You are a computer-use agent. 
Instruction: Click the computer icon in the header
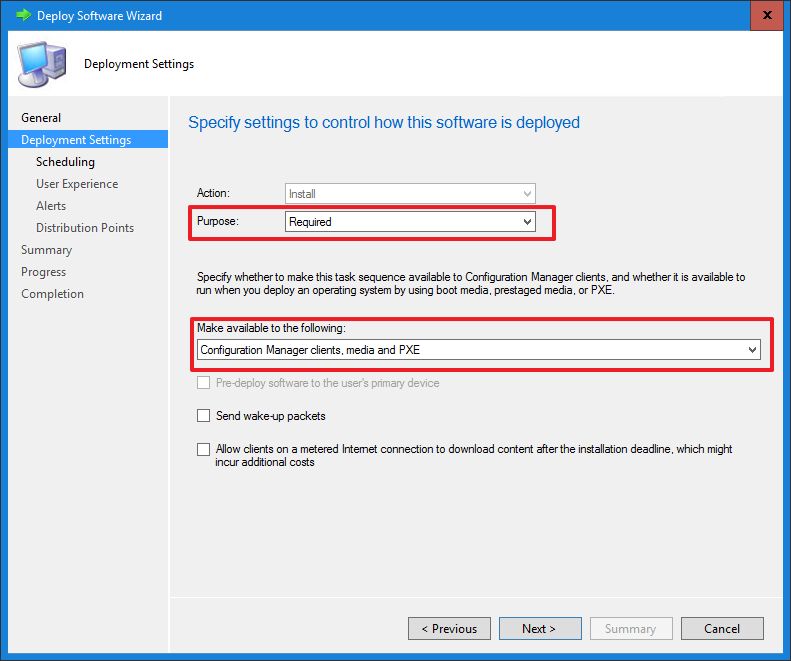pos(42,65)
